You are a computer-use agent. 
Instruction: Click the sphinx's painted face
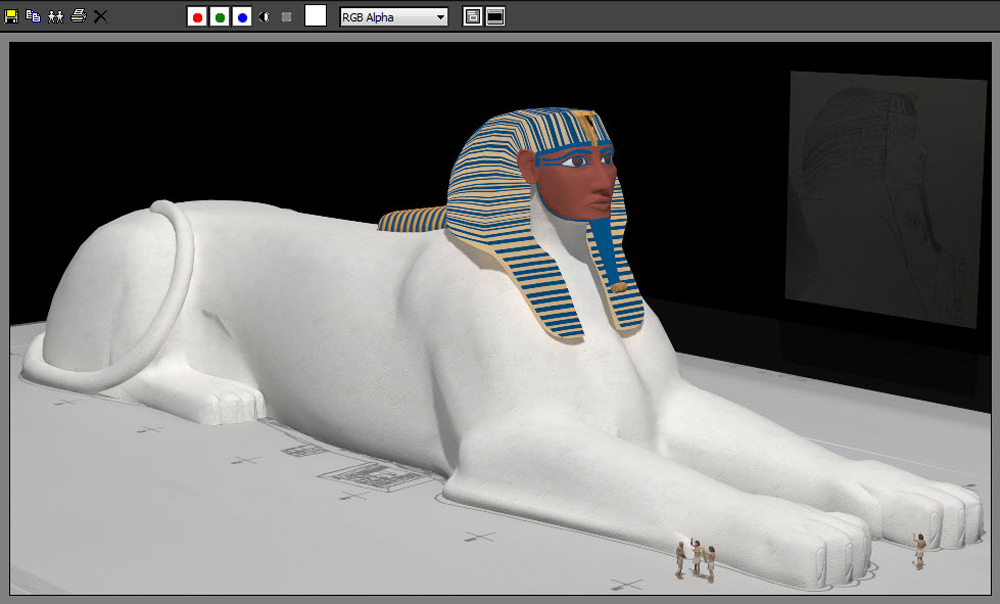coord(575,182)
